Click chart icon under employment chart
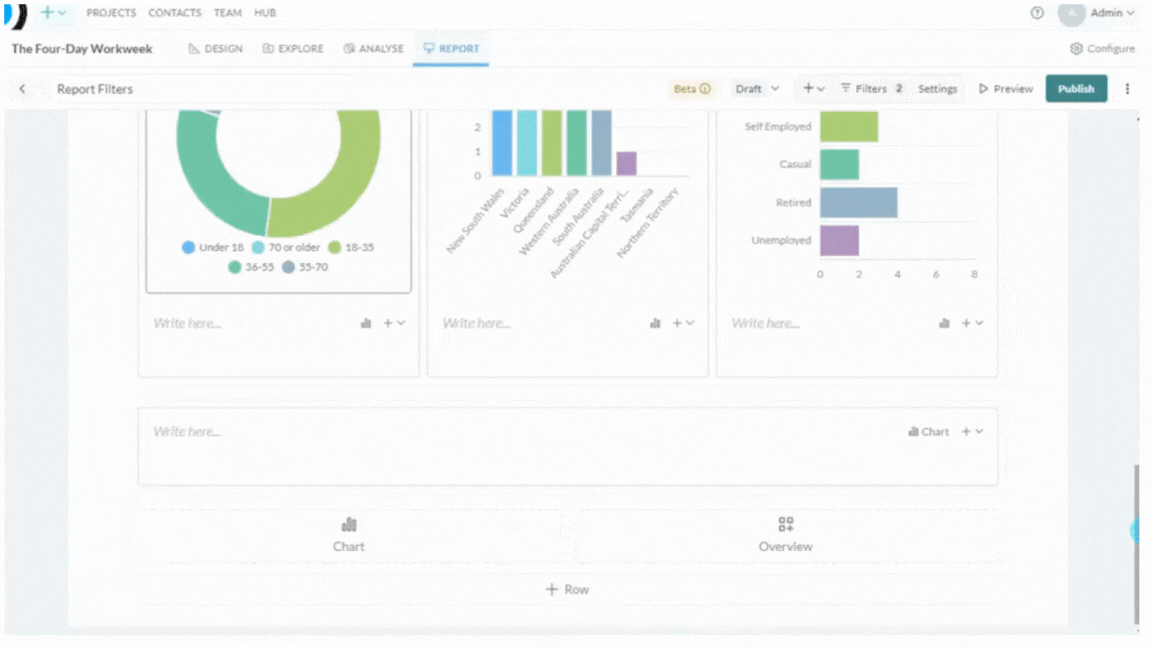Image resolution: width=1152 pixels, height=648 pixels. (x=944, y=323)
